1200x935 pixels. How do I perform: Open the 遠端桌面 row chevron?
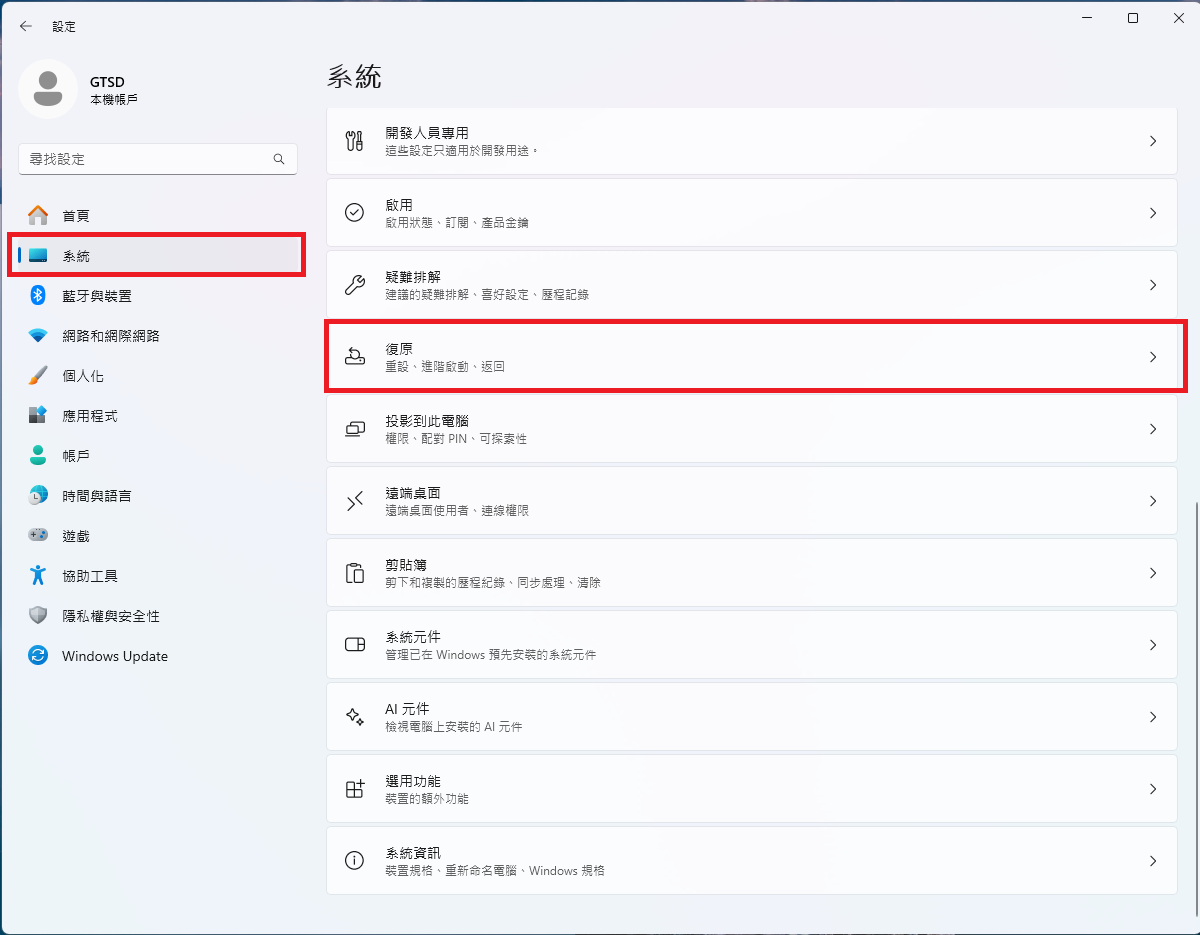(1153, 501)
